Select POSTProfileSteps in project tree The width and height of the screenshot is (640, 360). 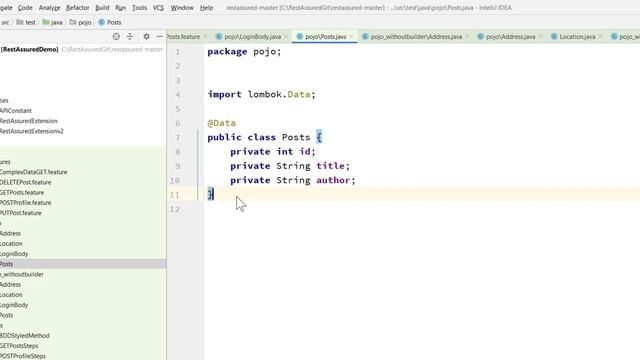pyautogui.click(x=22, y=356)
